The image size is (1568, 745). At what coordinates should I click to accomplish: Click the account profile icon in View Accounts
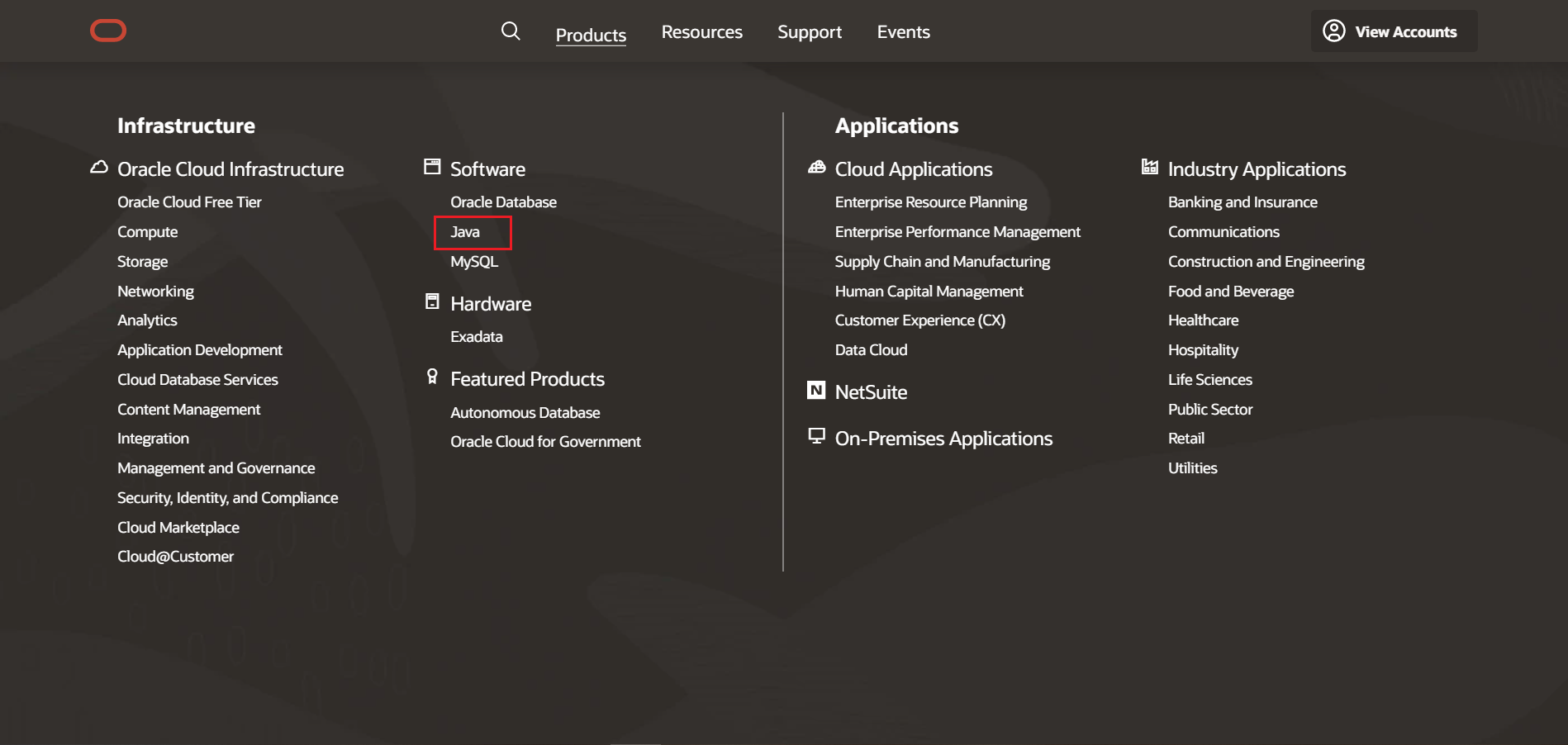pos(1334,31)
